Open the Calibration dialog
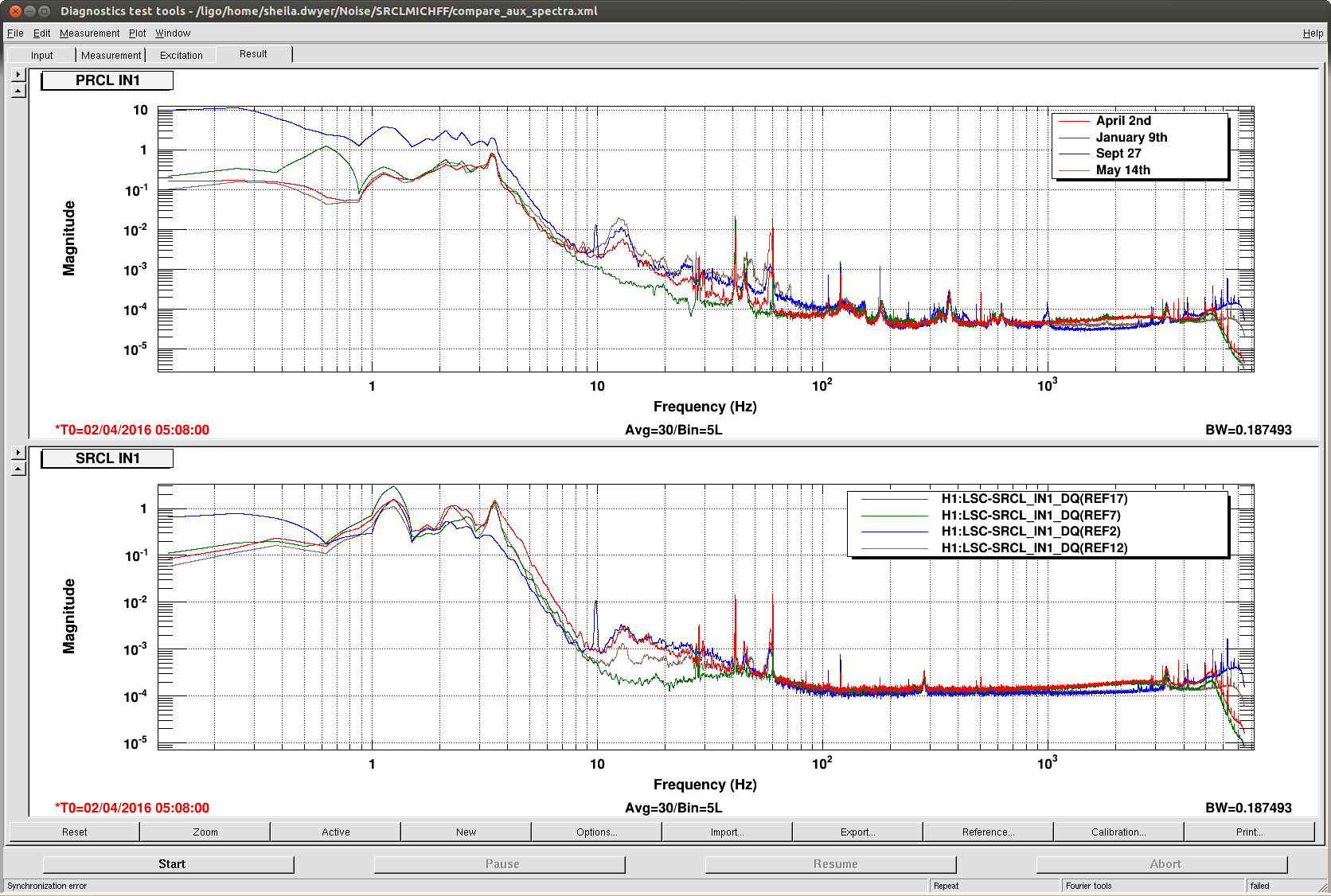 pos(1118,832)
